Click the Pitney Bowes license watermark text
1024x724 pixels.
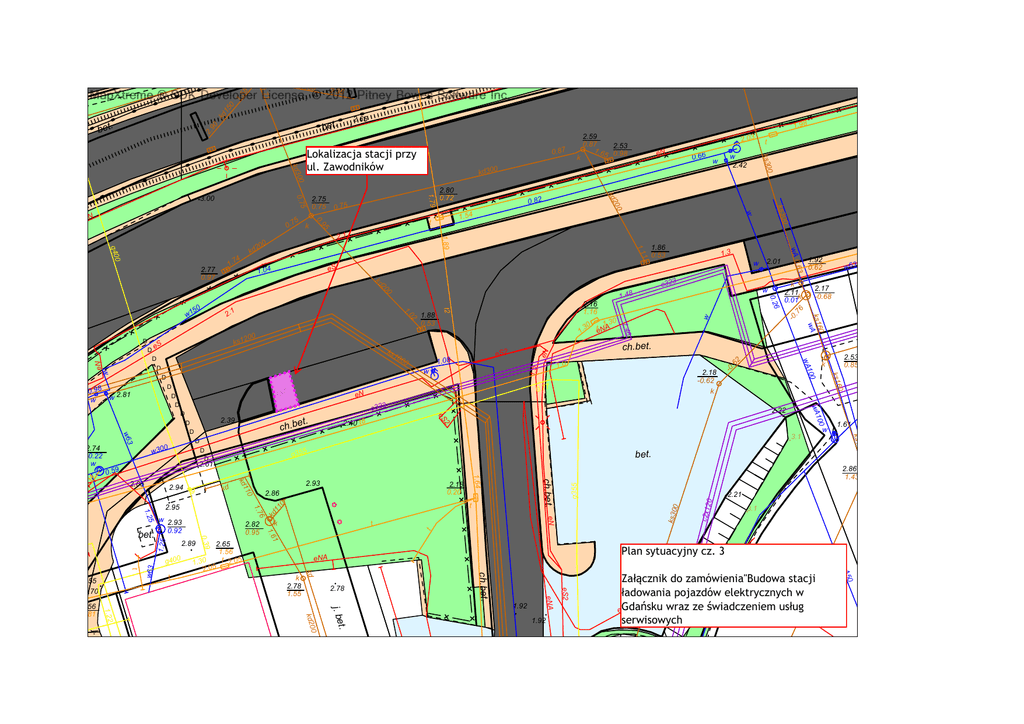(300, 95)
